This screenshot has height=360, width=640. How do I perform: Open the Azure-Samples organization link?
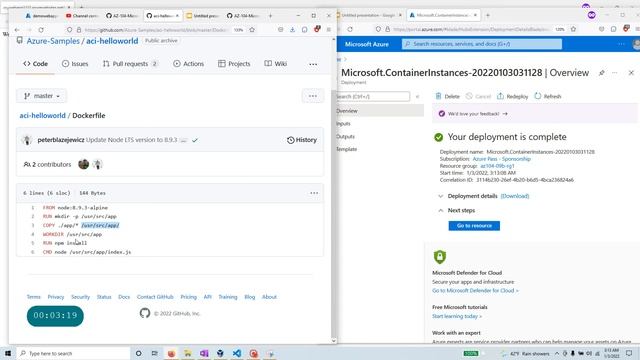[x=53, y=41]
